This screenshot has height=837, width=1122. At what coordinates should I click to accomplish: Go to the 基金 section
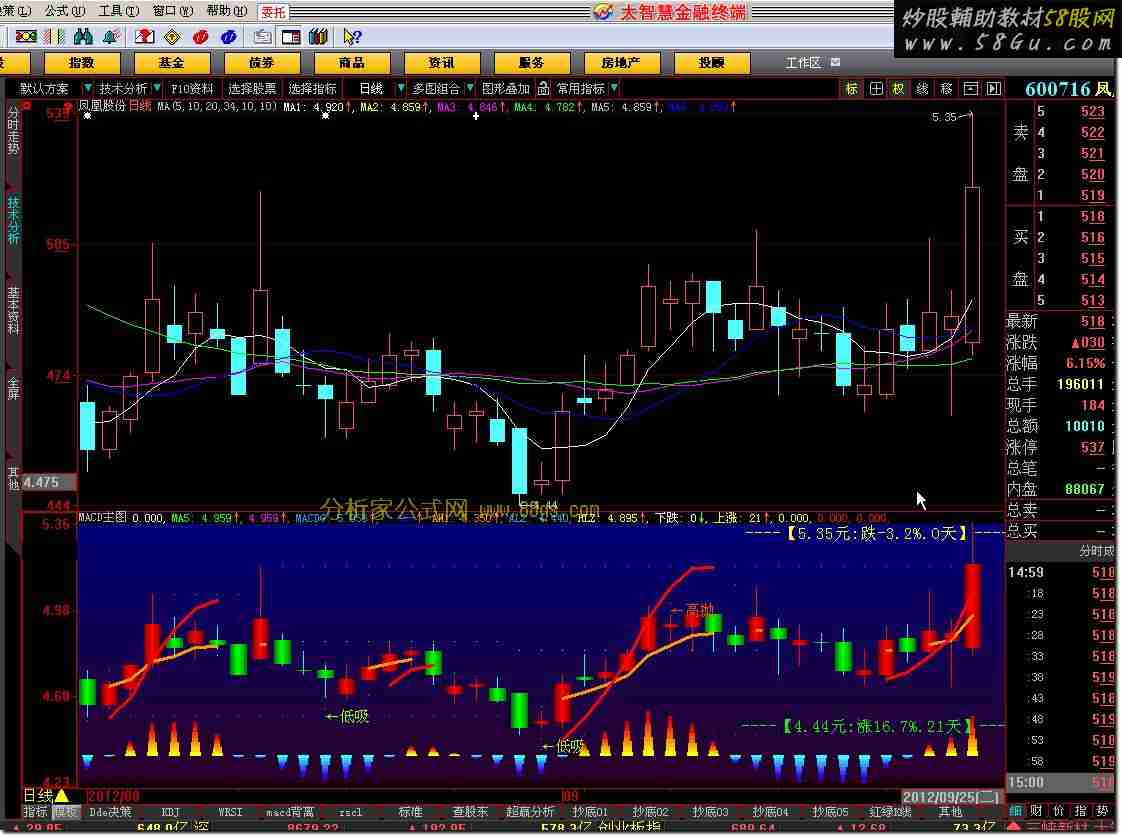pyautogui.click(x=172, y=63)
